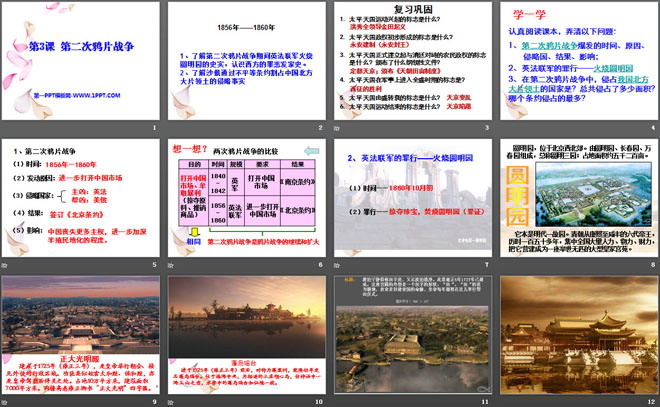Select slide 8 with 圆明园 aerial map
The width and height of the screenshot is (660, 407).
(x=579, y=198)
